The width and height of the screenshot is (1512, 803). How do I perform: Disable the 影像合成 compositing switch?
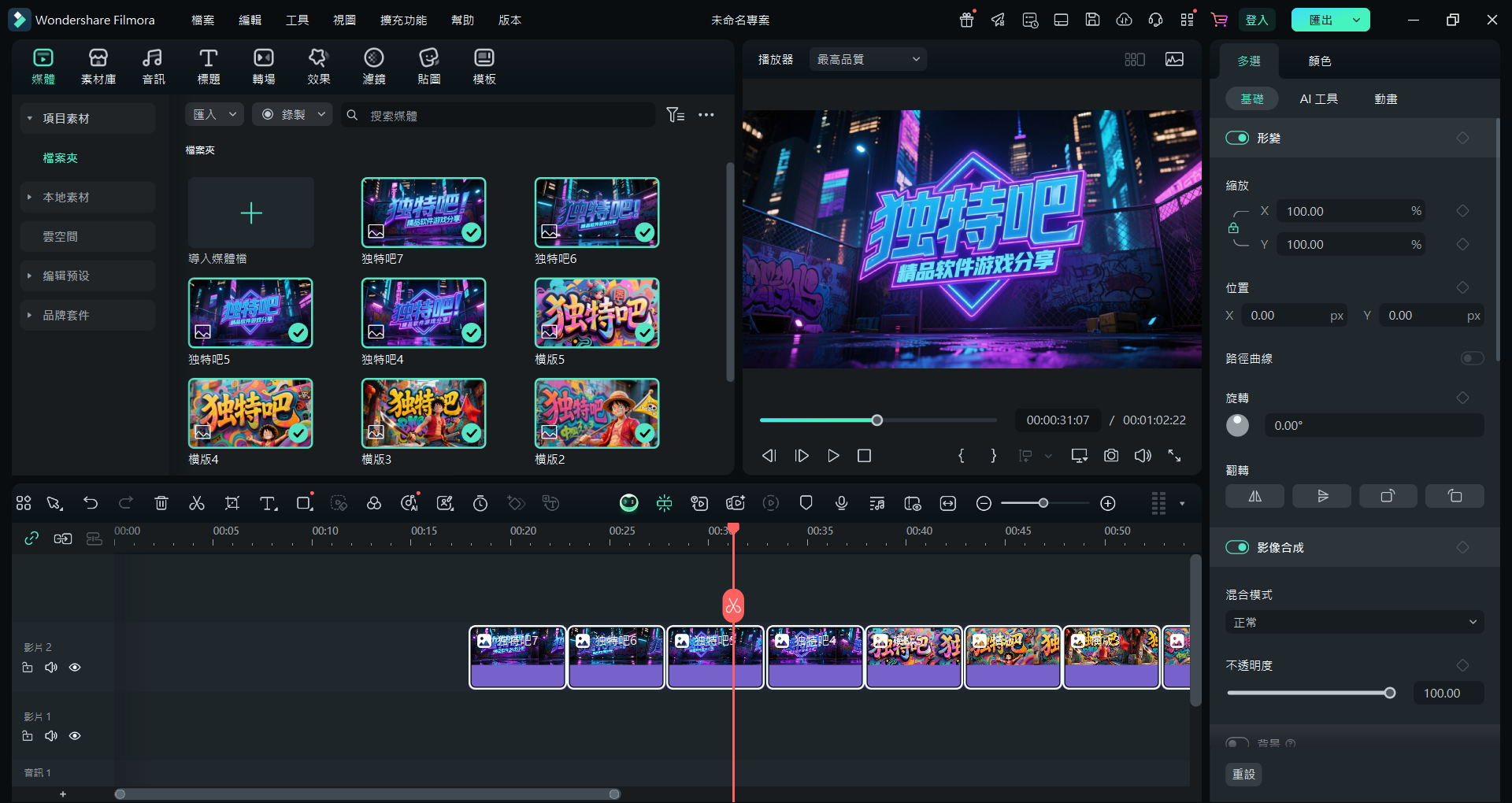[x=1237, y=547]
